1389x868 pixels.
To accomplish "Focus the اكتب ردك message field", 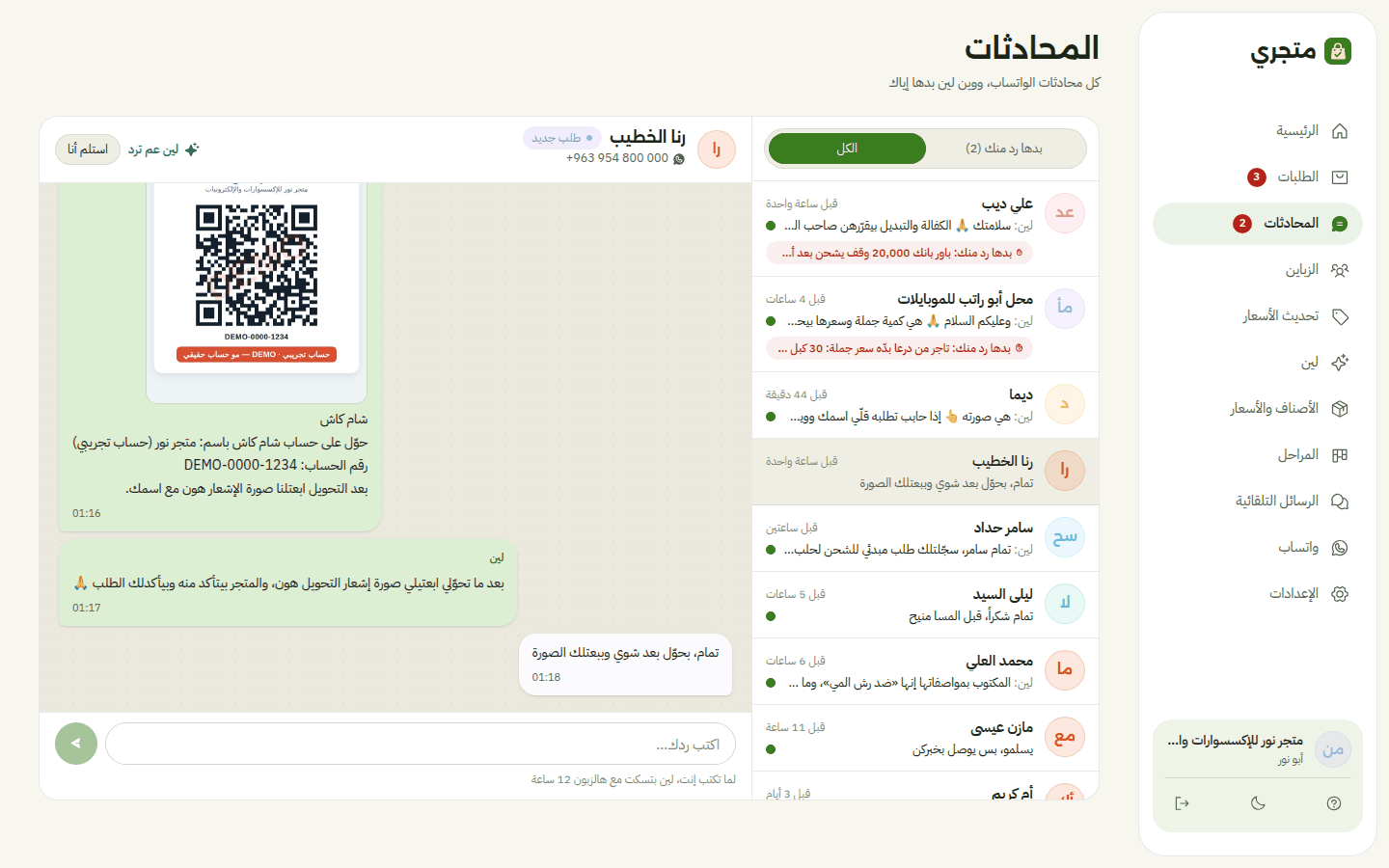I will click(421, 745).
